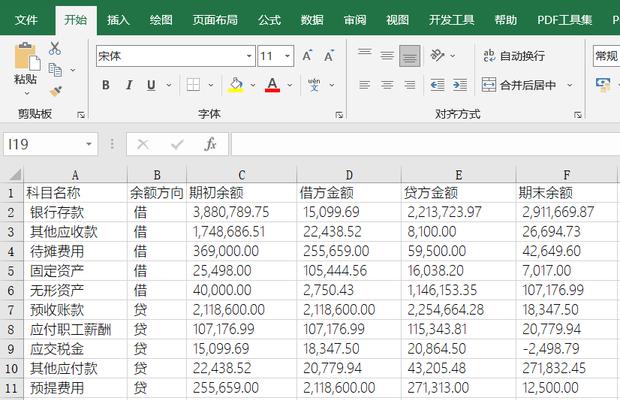
Task: Open Name Box dropdown arrow
Action: click(89, 144)
